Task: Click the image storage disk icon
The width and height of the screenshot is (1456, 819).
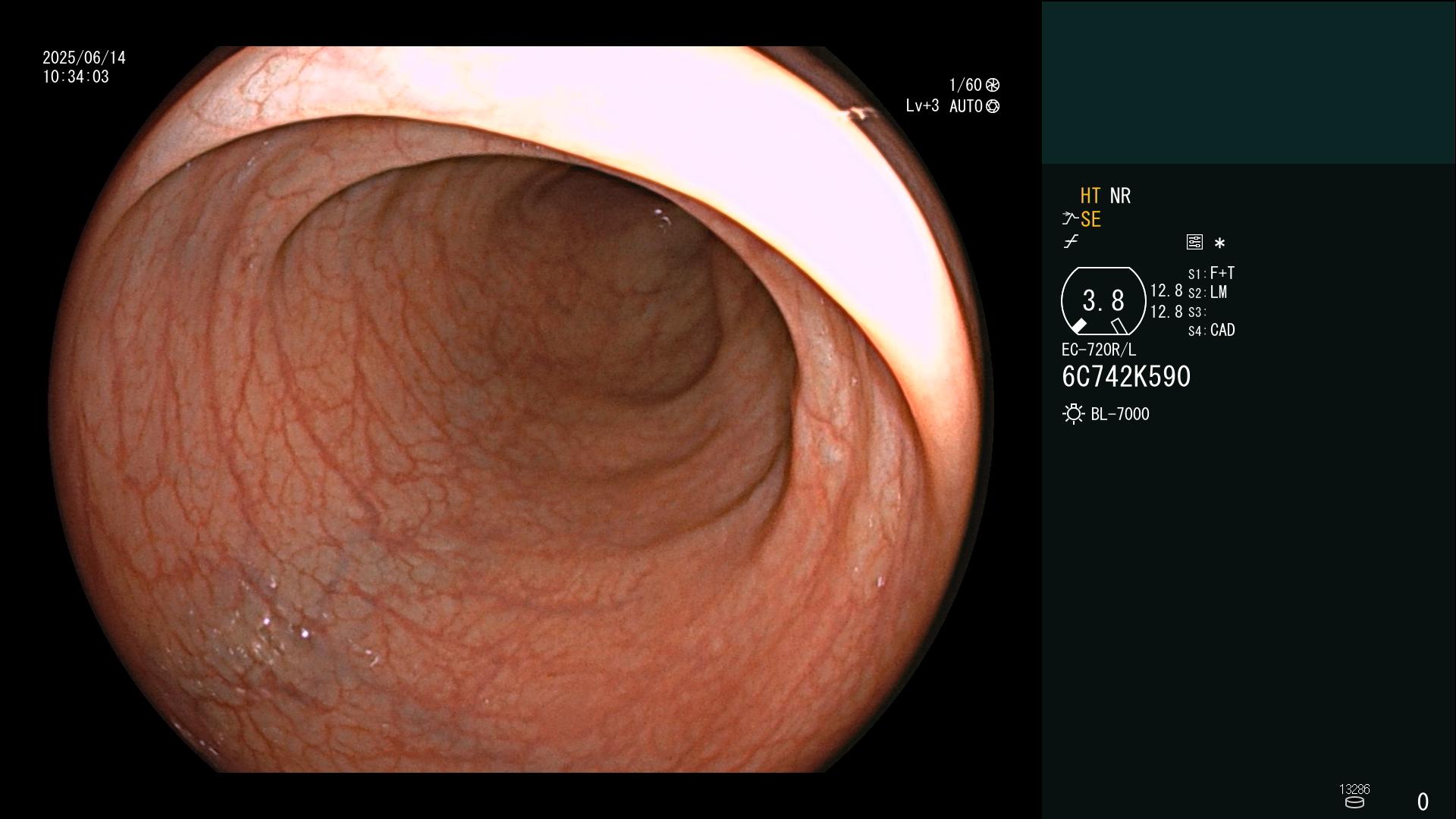Action: click(1354, 802)
